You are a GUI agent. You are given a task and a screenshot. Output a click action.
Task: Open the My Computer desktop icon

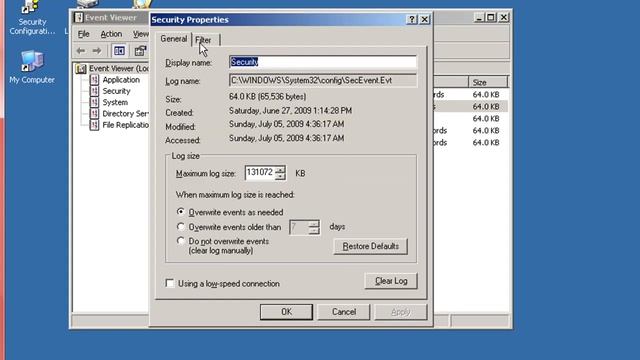[32, 67]
